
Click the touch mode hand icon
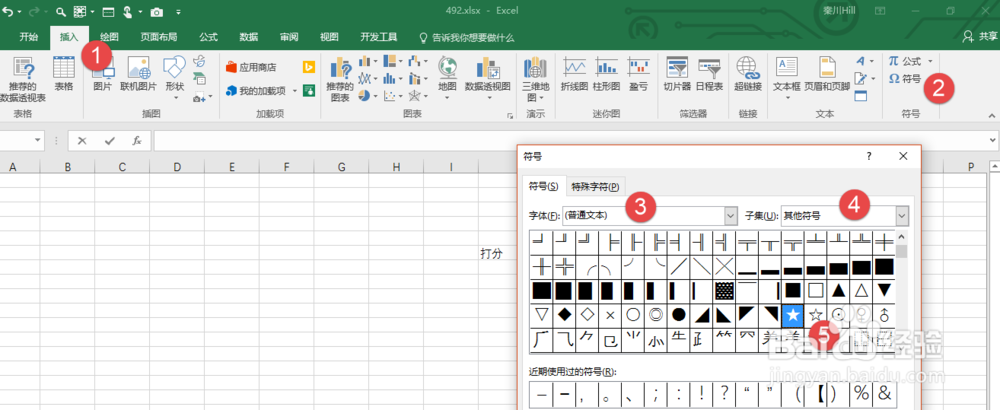126,11
